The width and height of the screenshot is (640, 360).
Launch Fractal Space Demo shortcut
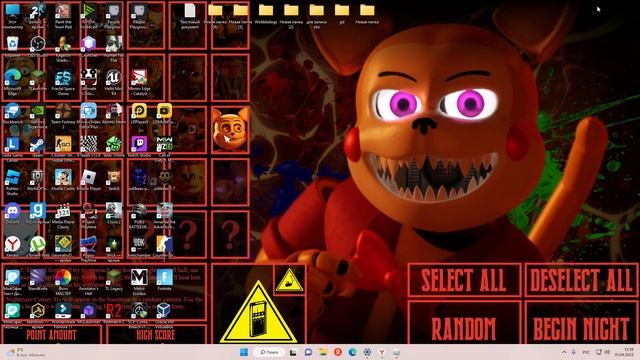(63, 78)
